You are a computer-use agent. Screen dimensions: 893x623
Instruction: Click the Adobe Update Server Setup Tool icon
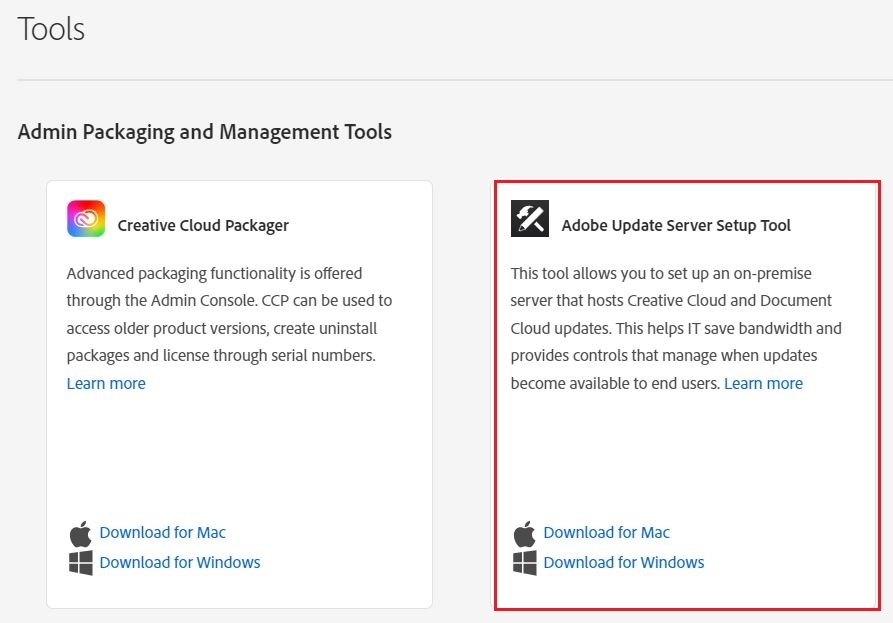[x=530, y=219]
